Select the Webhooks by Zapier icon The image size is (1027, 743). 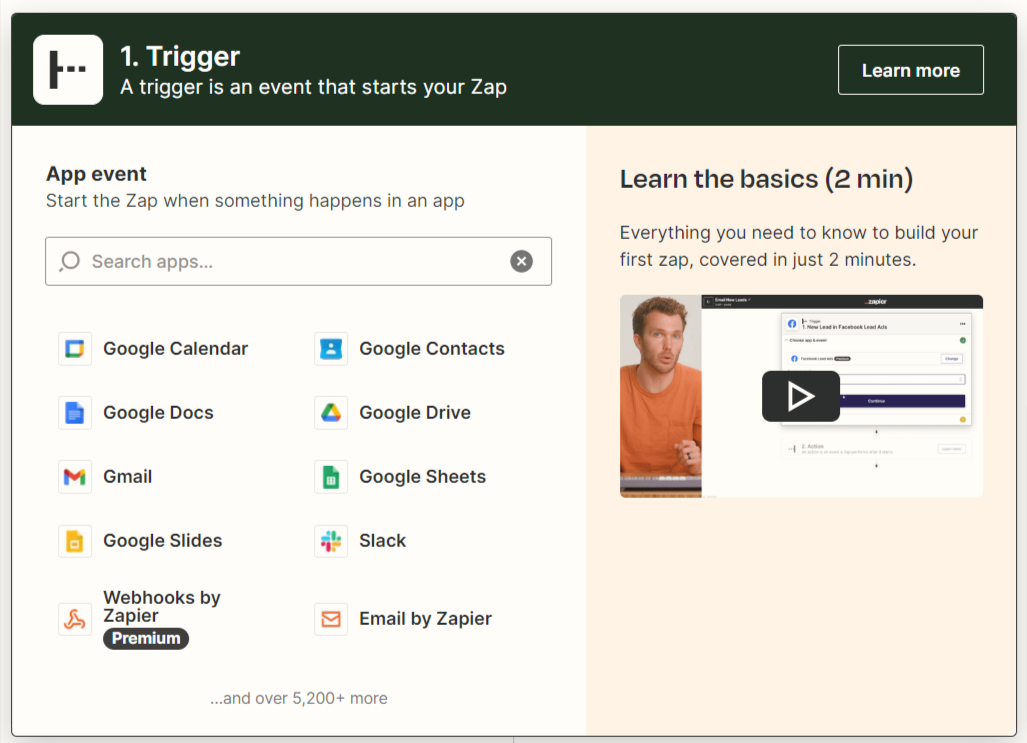point(75,619)
